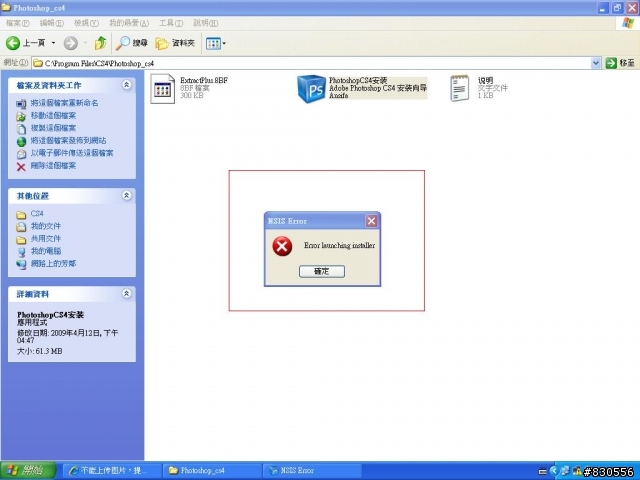Click the ExtractPlus.8BF file name
Screen dimensions: 640x480
coord(204,80)
